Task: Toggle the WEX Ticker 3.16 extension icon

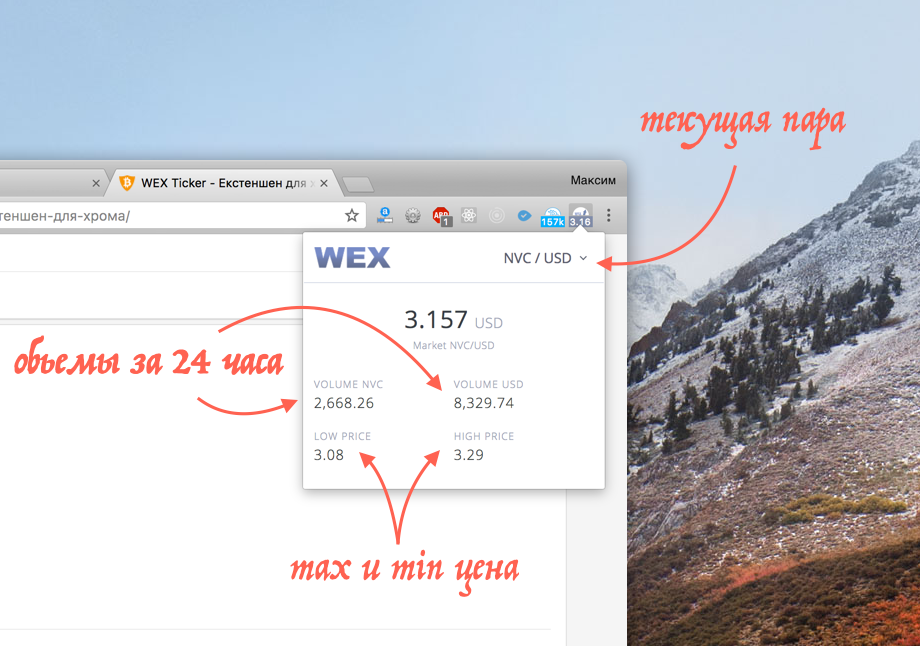Action: (x=580, y=216)
